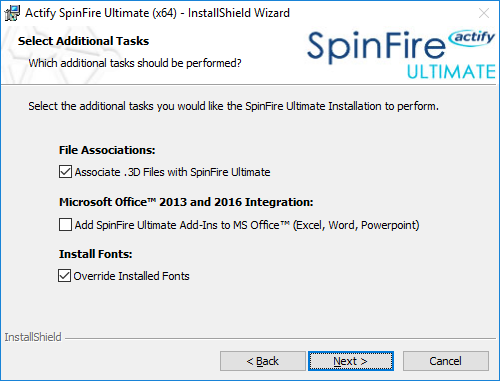Screen dimensions: 500x381
Task: Uncheck the Override Installed Fonts checkbox
Action: point(64,276)
